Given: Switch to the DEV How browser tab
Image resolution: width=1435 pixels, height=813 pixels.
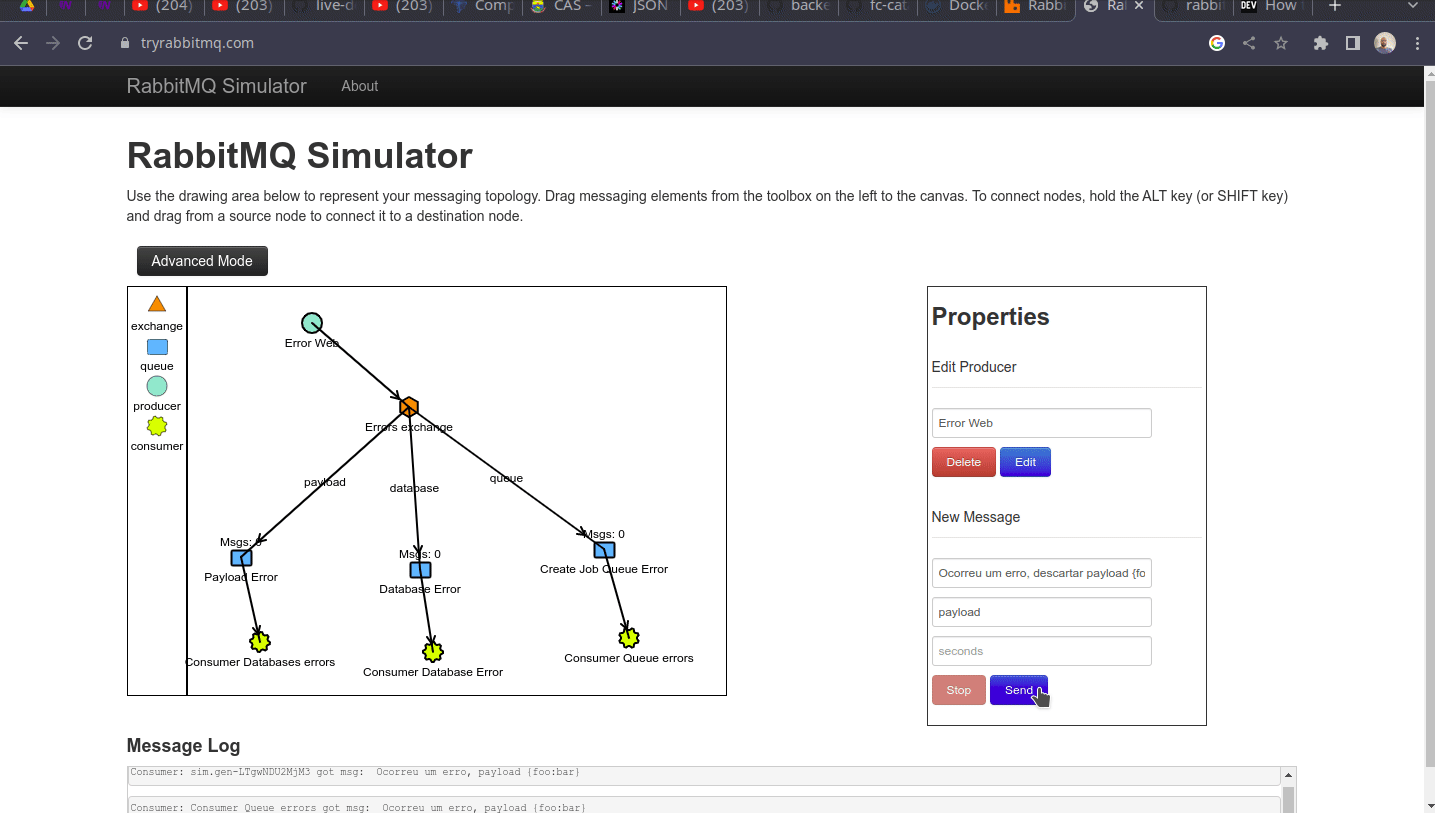Looking at the screenshot, I should (1271, 7).
